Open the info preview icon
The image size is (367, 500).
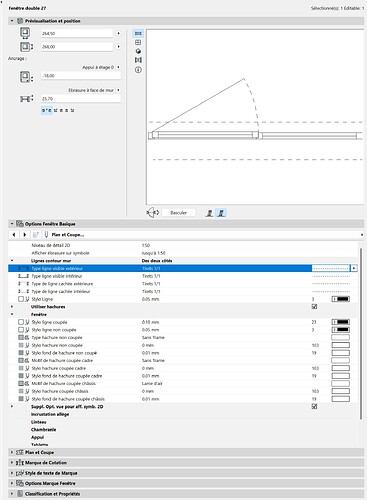click(138, 70)
